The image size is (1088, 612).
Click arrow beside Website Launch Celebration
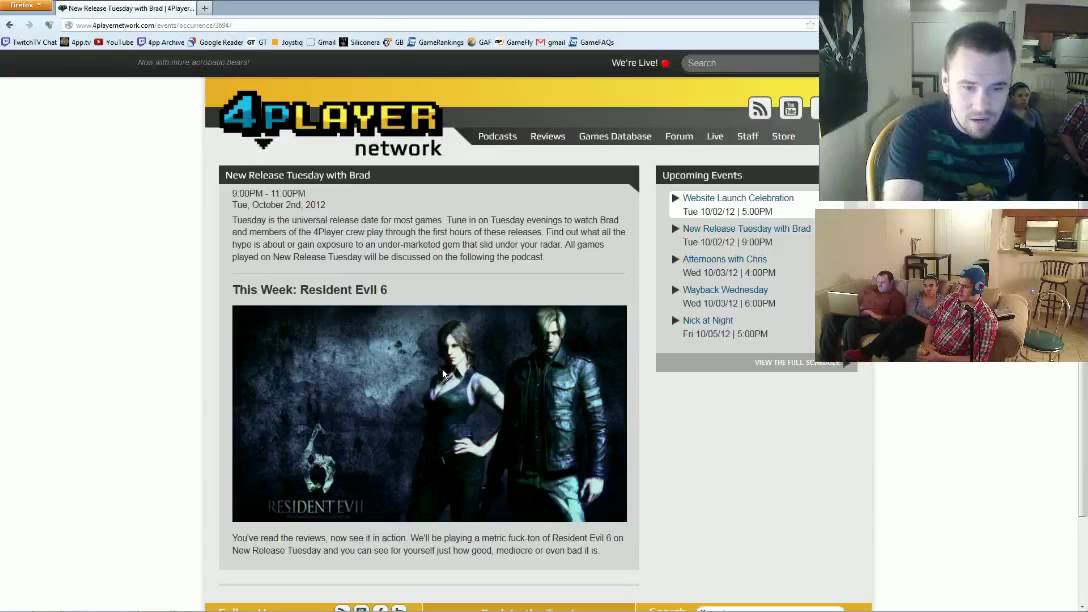(x=675, y=198)
